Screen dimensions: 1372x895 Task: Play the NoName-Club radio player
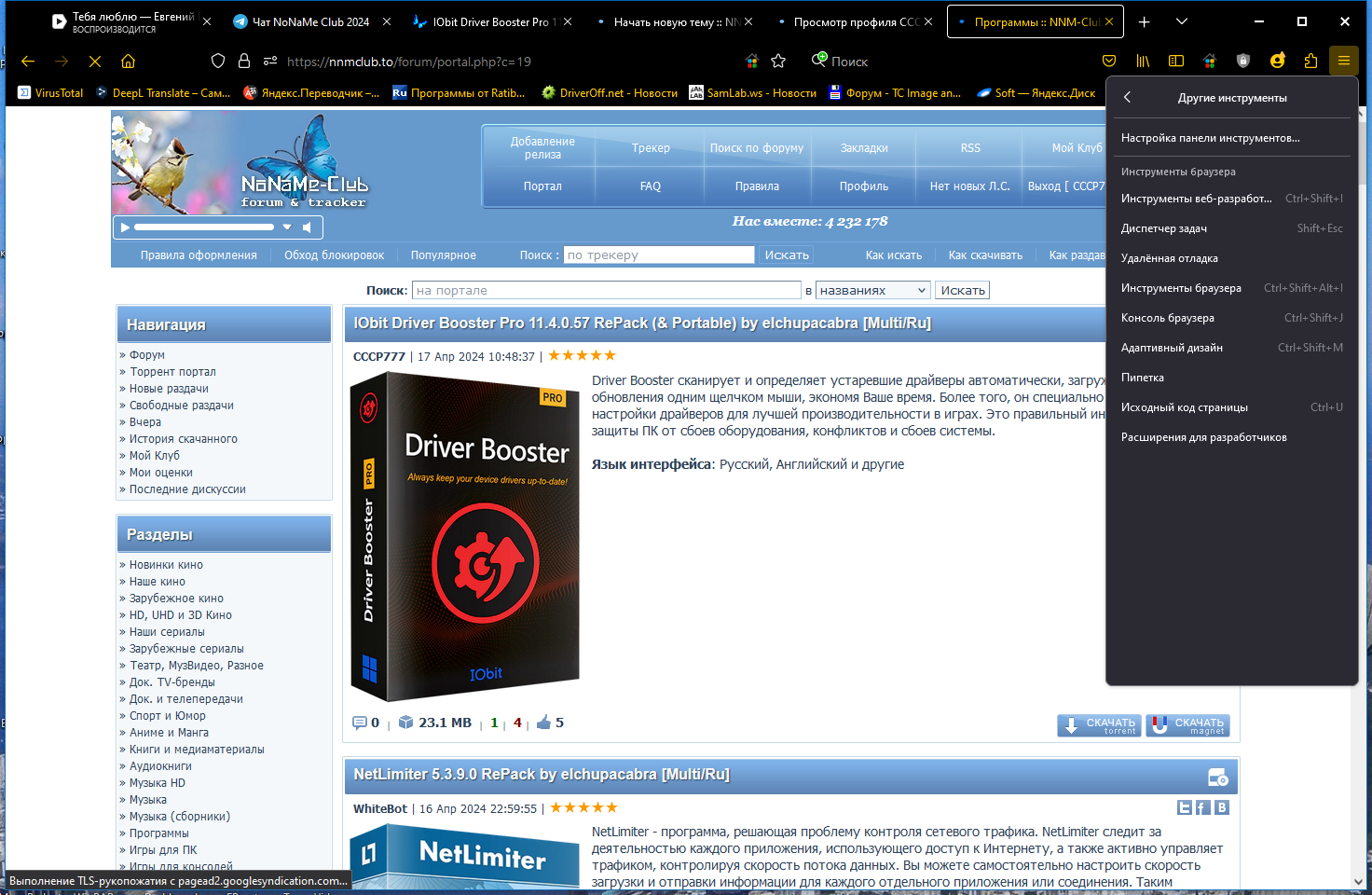125,227
